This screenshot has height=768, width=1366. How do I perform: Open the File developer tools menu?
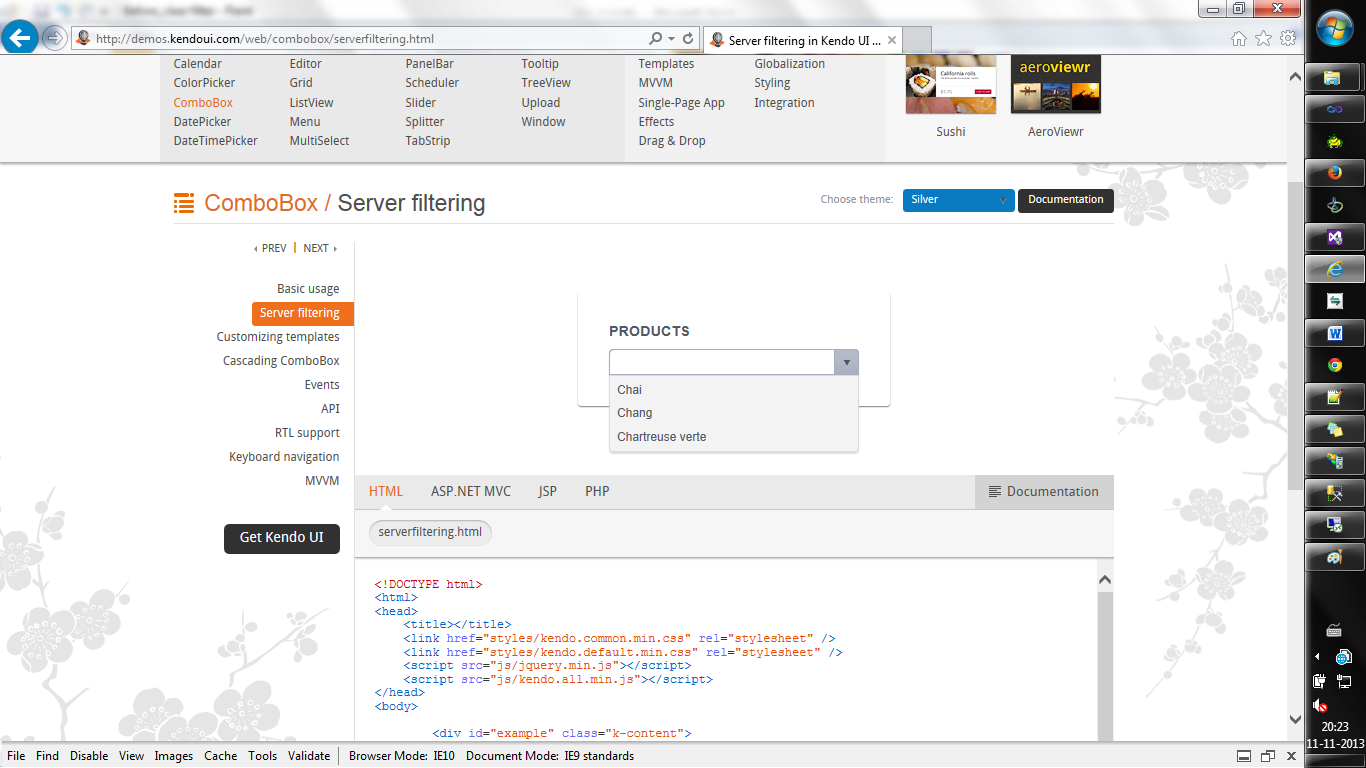click(17, 756)
